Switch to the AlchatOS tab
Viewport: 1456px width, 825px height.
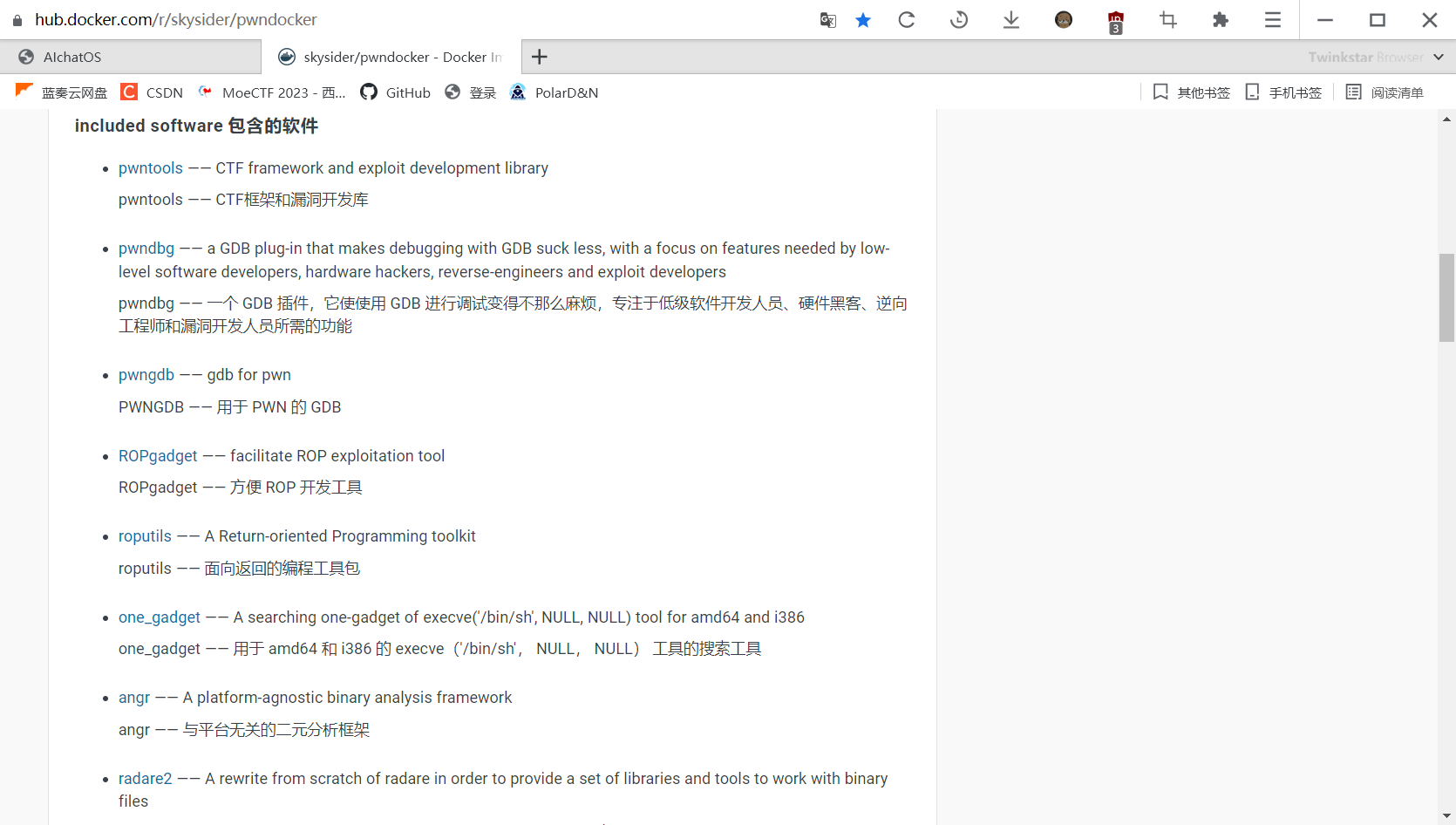[72, 57]
